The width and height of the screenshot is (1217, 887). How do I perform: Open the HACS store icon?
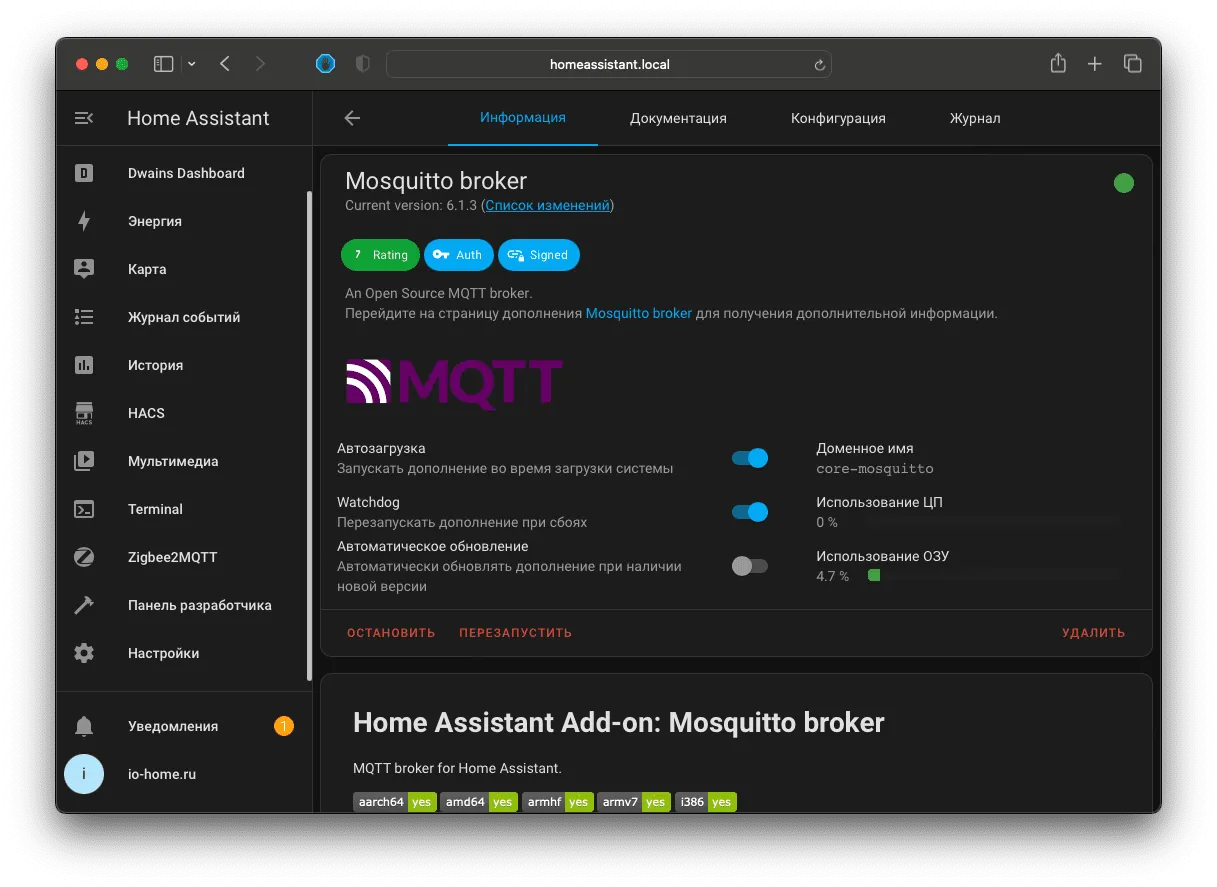[x=84, y=413]
